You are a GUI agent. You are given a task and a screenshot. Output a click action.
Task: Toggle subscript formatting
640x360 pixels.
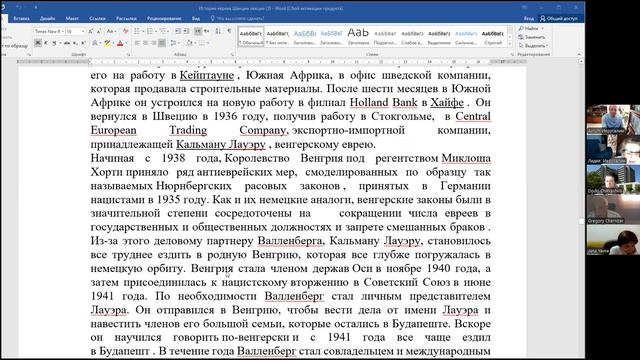(75, 43)
